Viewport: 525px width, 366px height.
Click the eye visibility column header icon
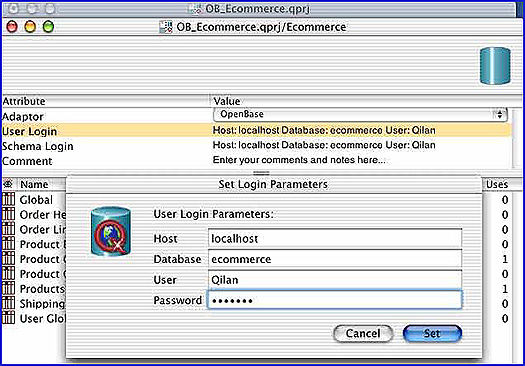[x=8, y=184]
